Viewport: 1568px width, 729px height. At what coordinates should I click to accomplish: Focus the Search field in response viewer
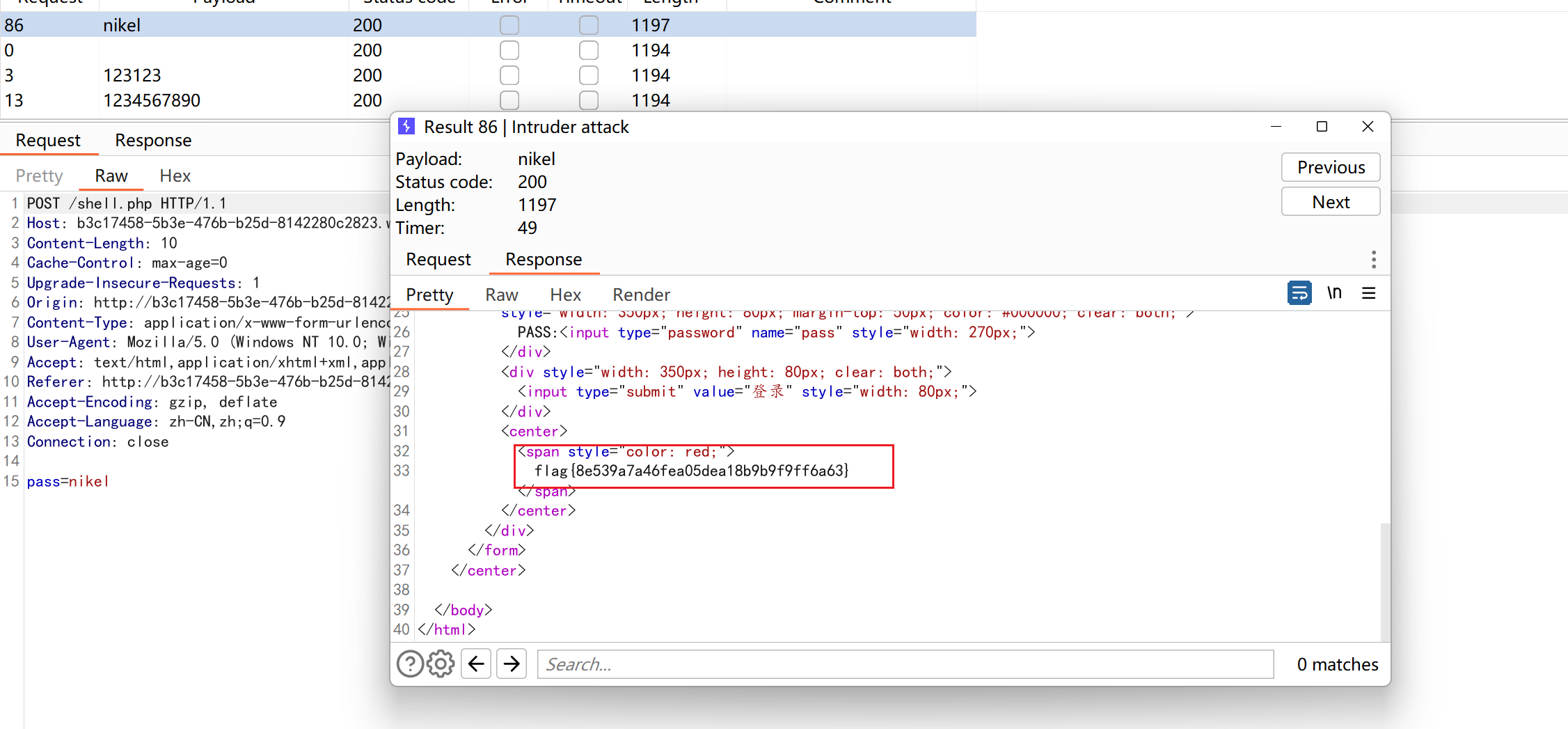pos(905,664)
